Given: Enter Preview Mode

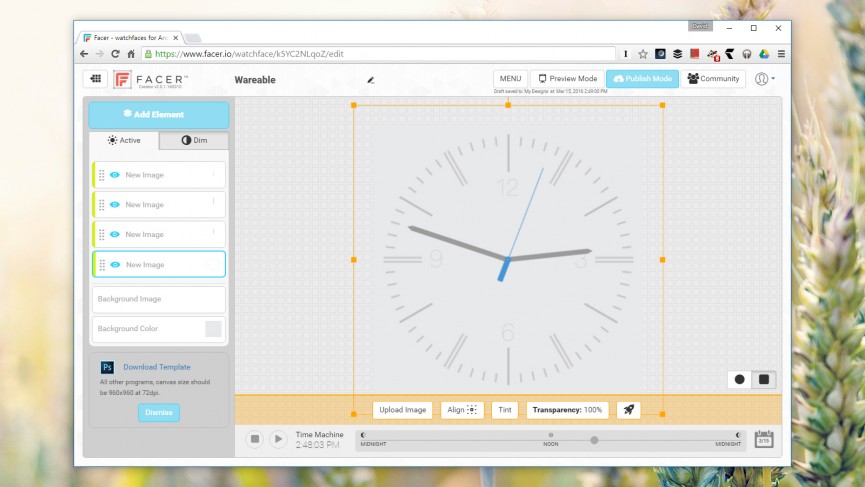Looking at the screenshot, I should [567, 79].
